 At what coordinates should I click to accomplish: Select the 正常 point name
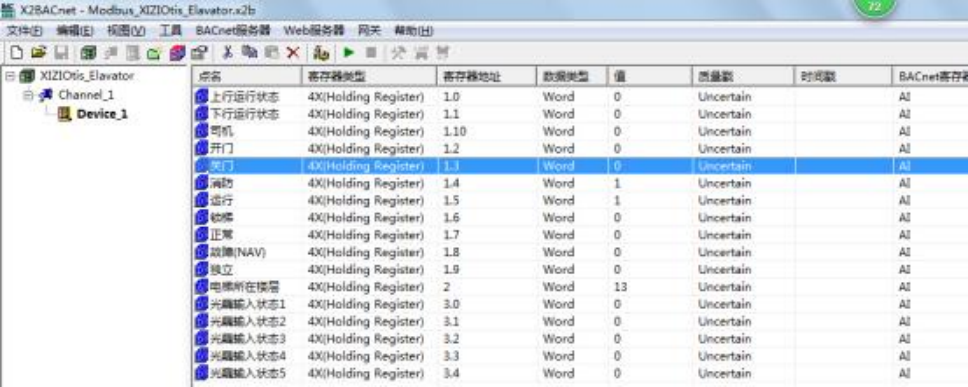point(222,235)
